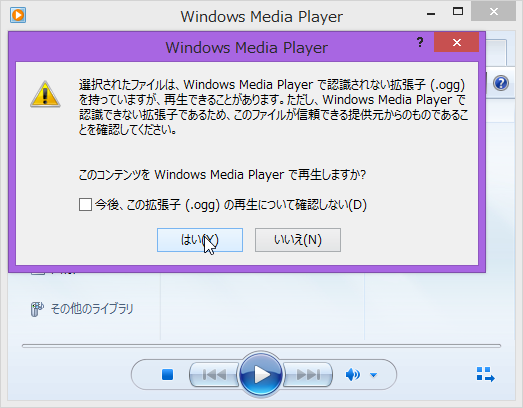
Task: Click the dialog's question mark help button
Action: pos(420,42)
